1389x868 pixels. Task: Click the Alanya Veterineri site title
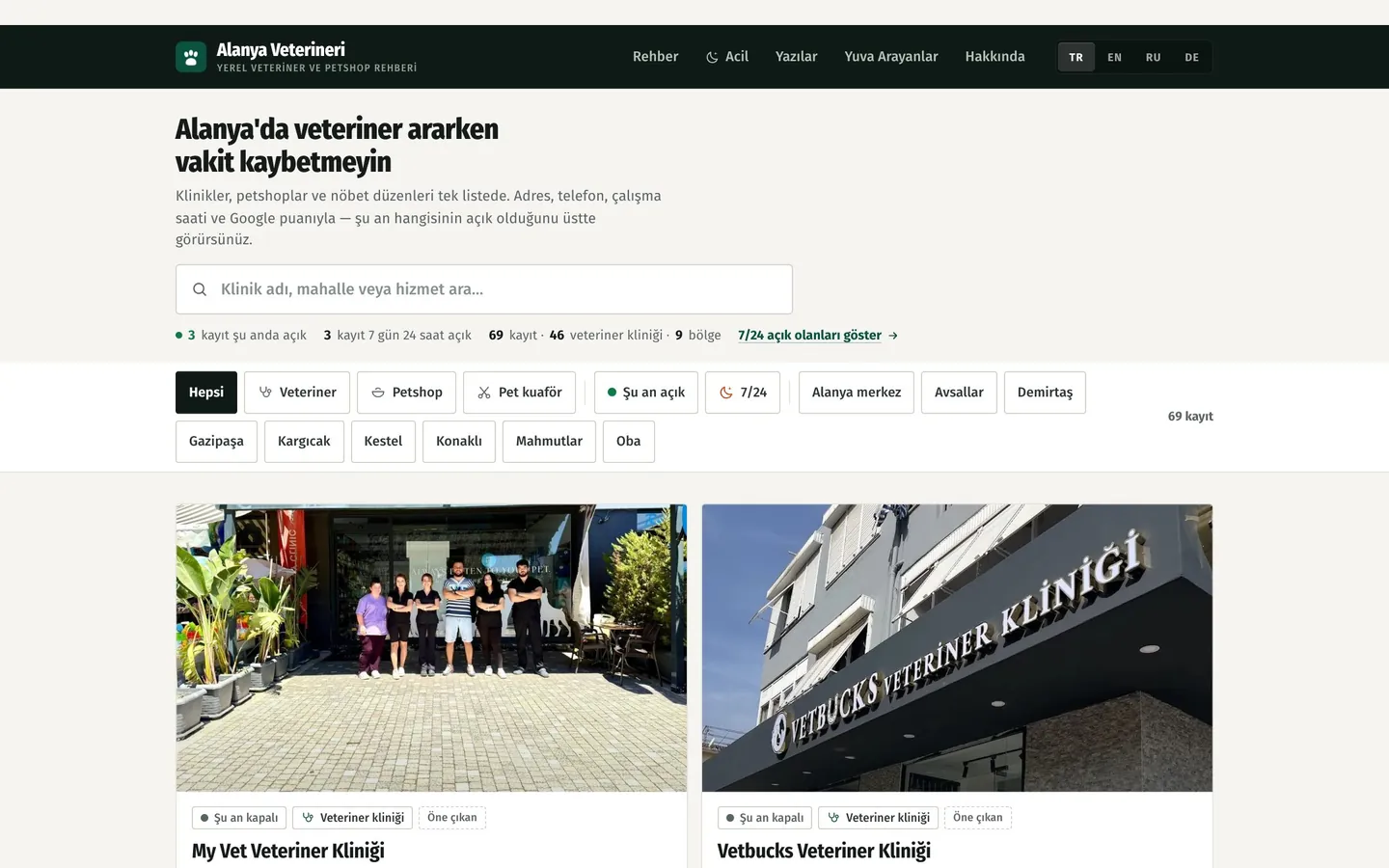pos(281,50)
